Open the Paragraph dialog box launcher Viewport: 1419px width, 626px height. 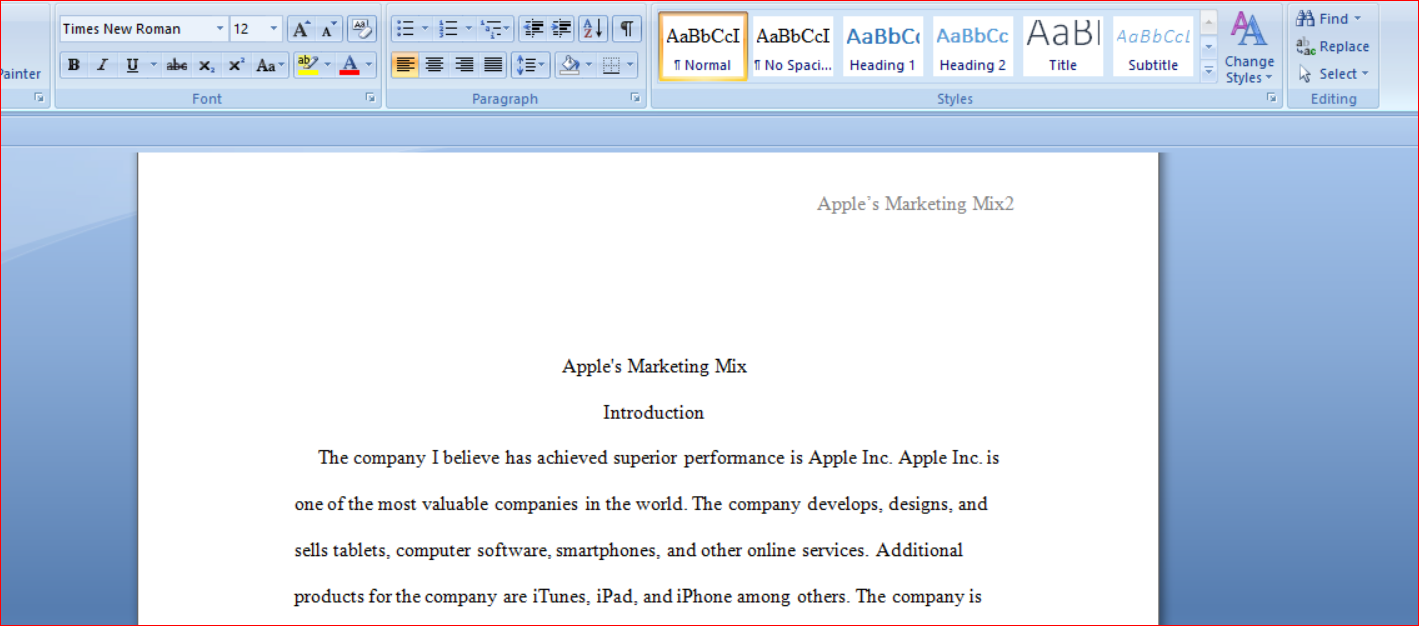point(635,98)
